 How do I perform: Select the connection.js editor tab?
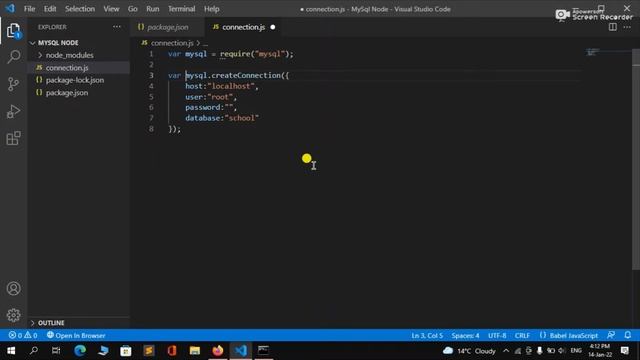pos(243,27)
